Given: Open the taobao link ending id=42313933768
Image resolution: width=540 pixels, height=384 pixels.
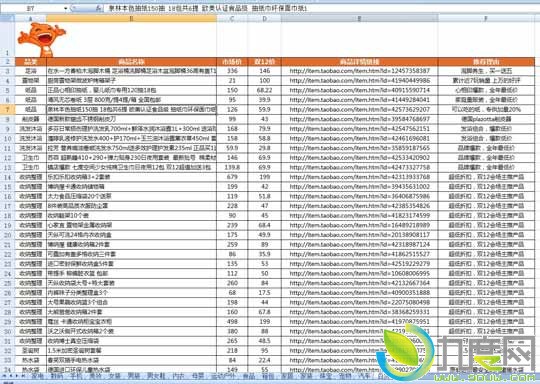Looking at the screenshot, I should 360,177.
